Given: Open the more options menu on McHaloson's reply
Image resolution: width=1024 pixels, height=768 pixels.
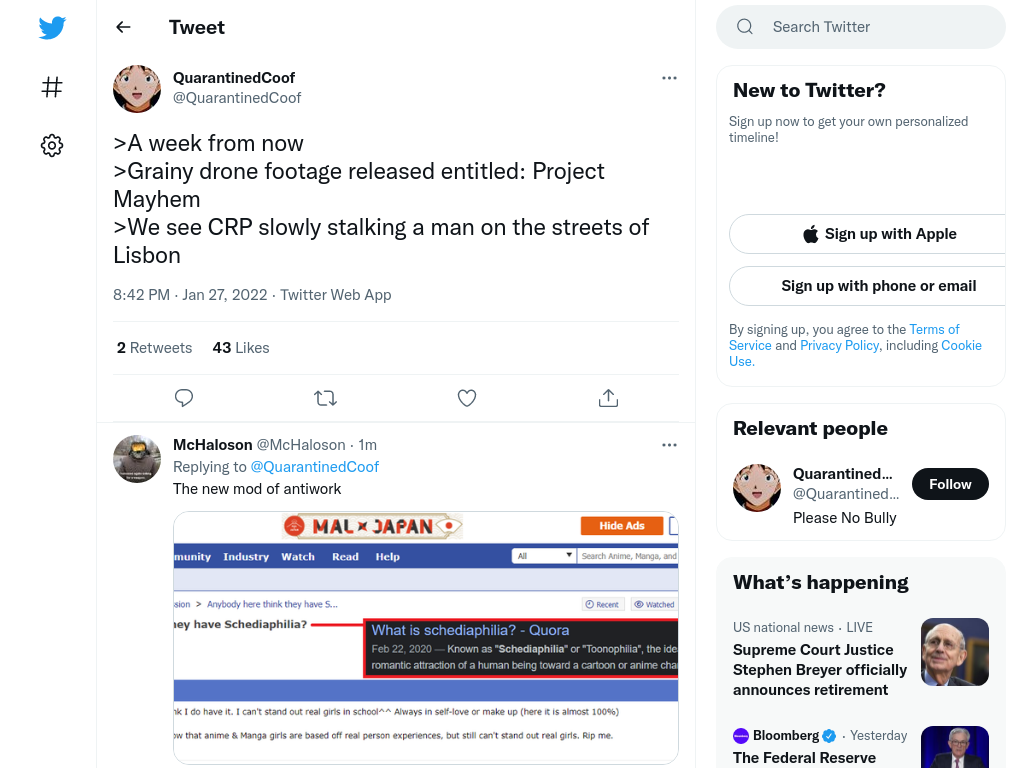Looking at the screenshot, I should tap(669, 445).
